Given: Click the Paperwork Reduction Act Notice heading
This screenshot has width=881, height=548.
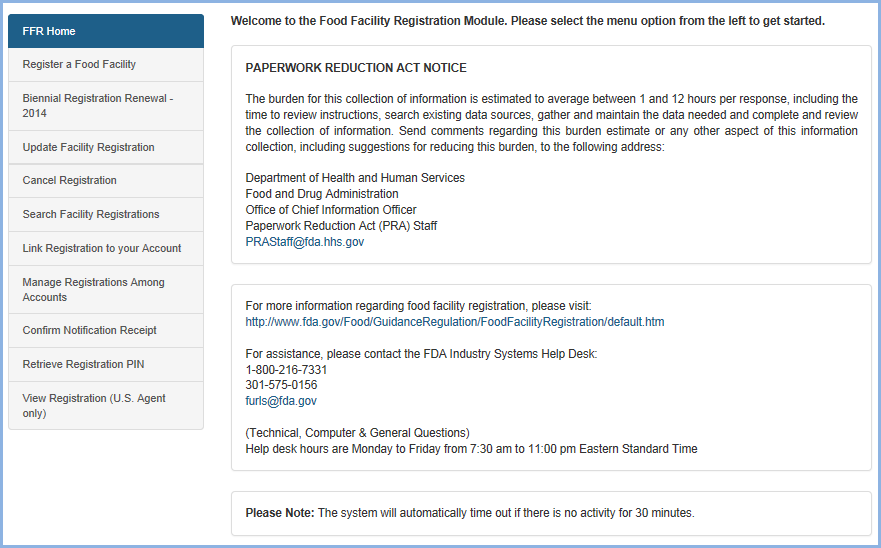Looking at the screenshot, I should pyautogui.click(x=356, y=68).
